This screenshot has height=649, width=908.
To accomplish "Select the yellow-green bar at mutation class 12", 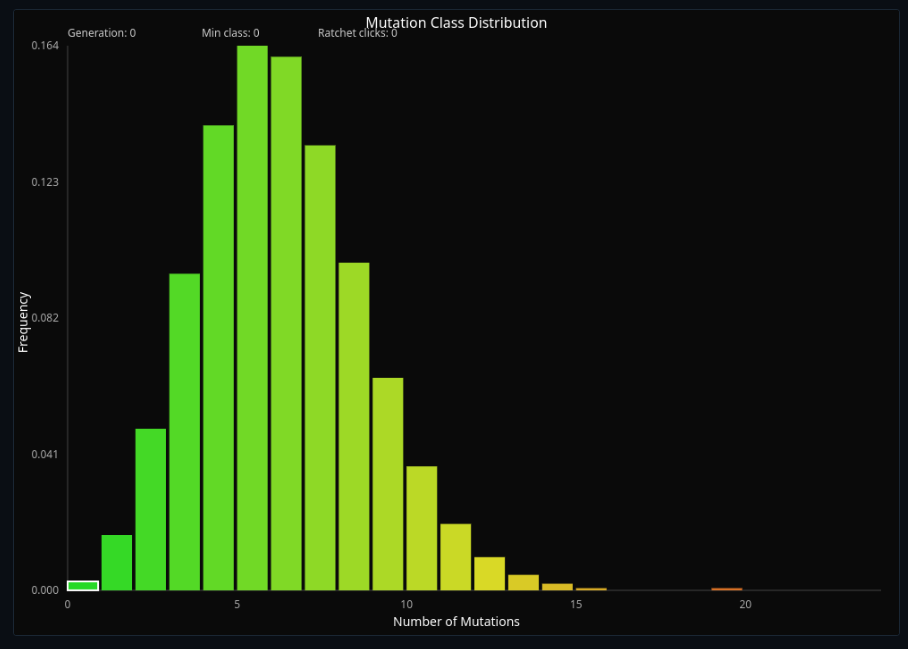I will 488,575.
